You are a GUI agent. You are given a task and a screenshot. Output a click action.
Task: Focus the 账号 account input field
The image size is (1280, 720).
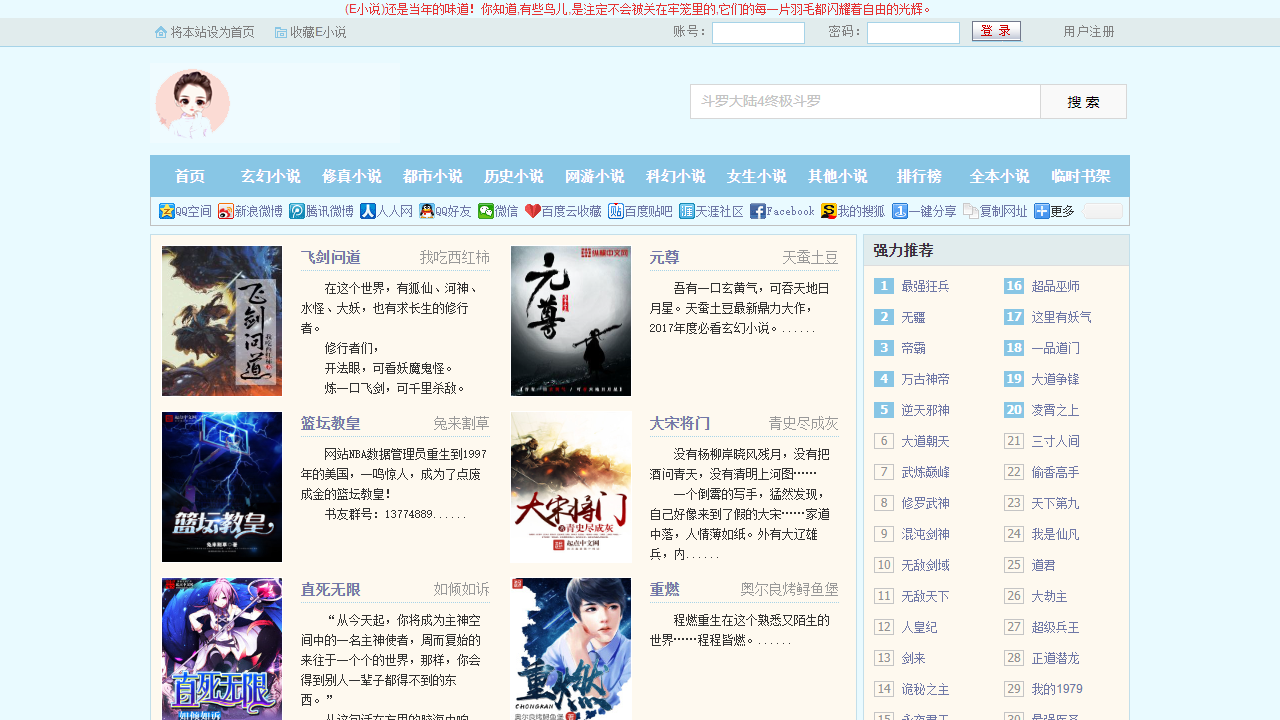(758, 33)
